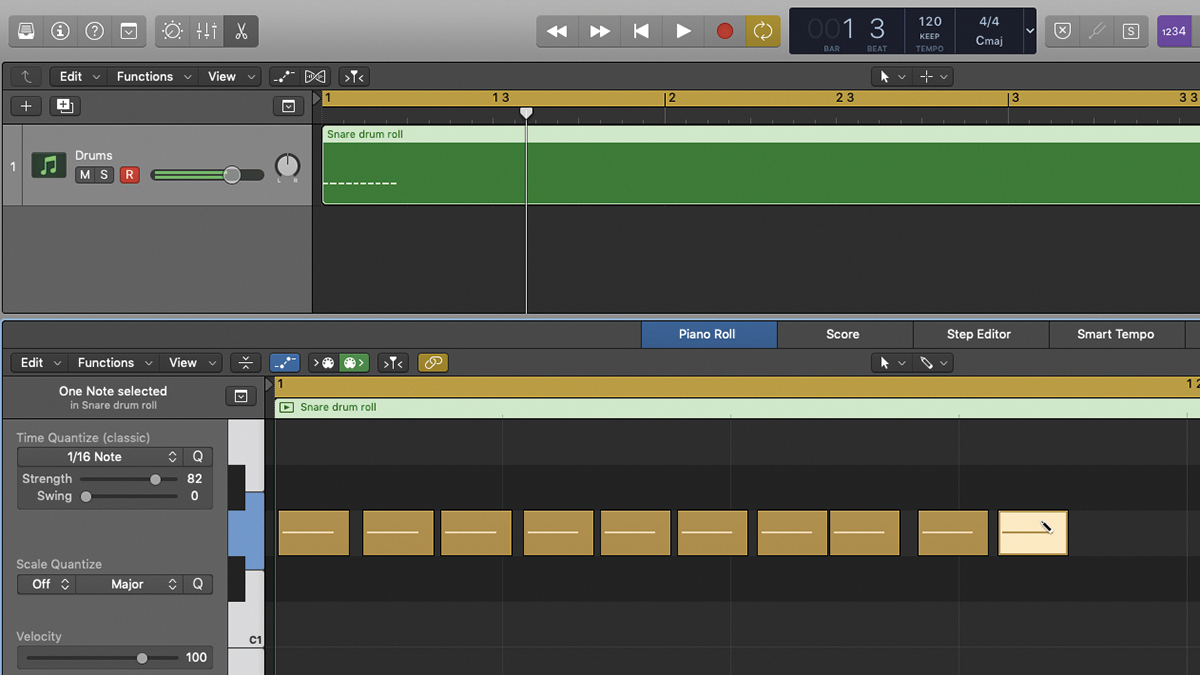Image resolution: width=1200 pixels, height=675 pixels.
Task: Click the Swing slider
Action: point(127,496)
